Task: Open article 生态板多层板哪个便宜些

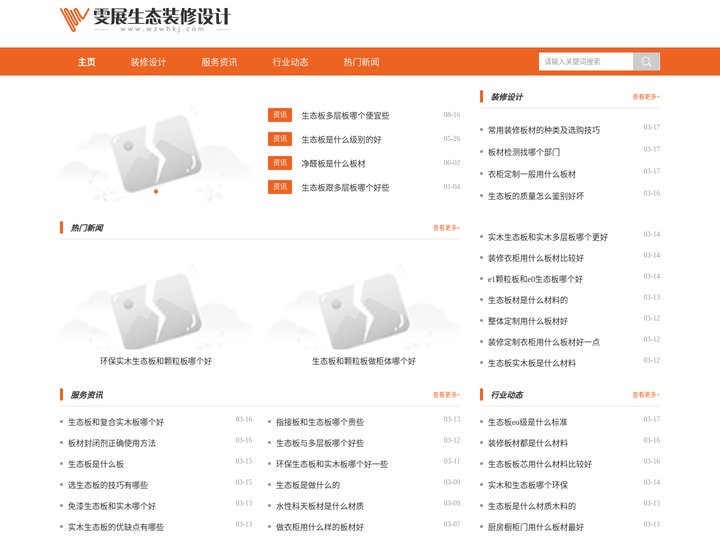Action: pyautogui.click(x=345, y=116)
